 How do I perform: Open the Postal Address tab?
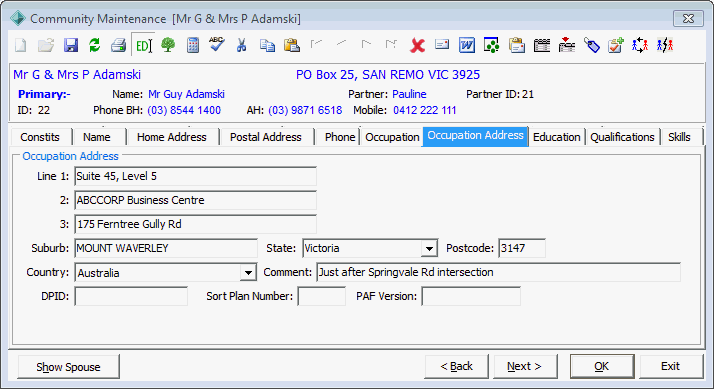[x=265, y=137]
